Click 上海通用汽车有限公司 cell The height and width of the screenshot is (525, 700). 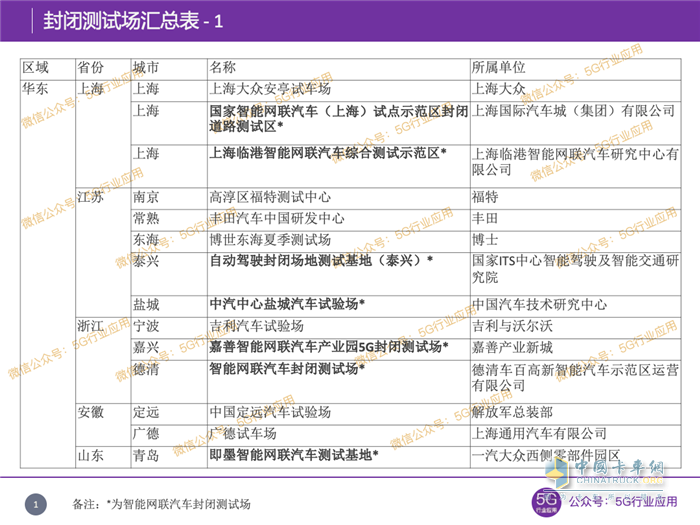(575, 435)
